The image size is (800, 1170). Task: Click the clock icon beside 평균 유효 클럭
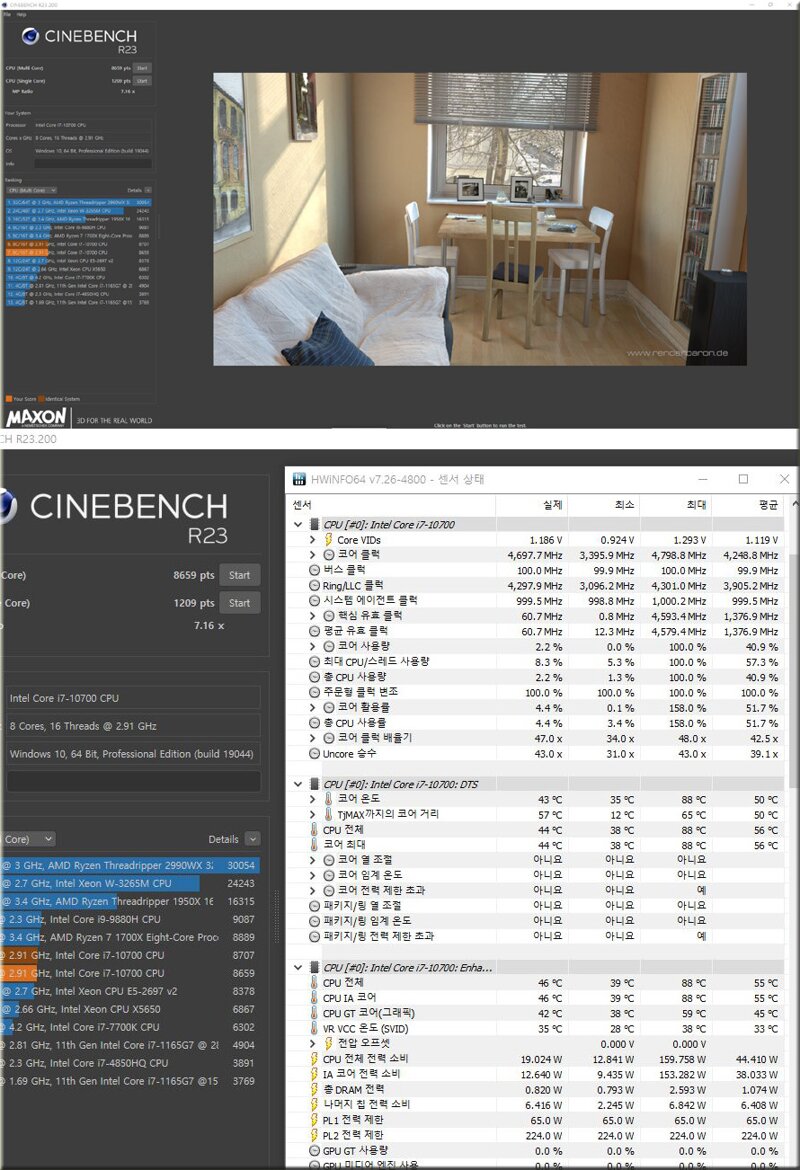[x=314, y=631]
